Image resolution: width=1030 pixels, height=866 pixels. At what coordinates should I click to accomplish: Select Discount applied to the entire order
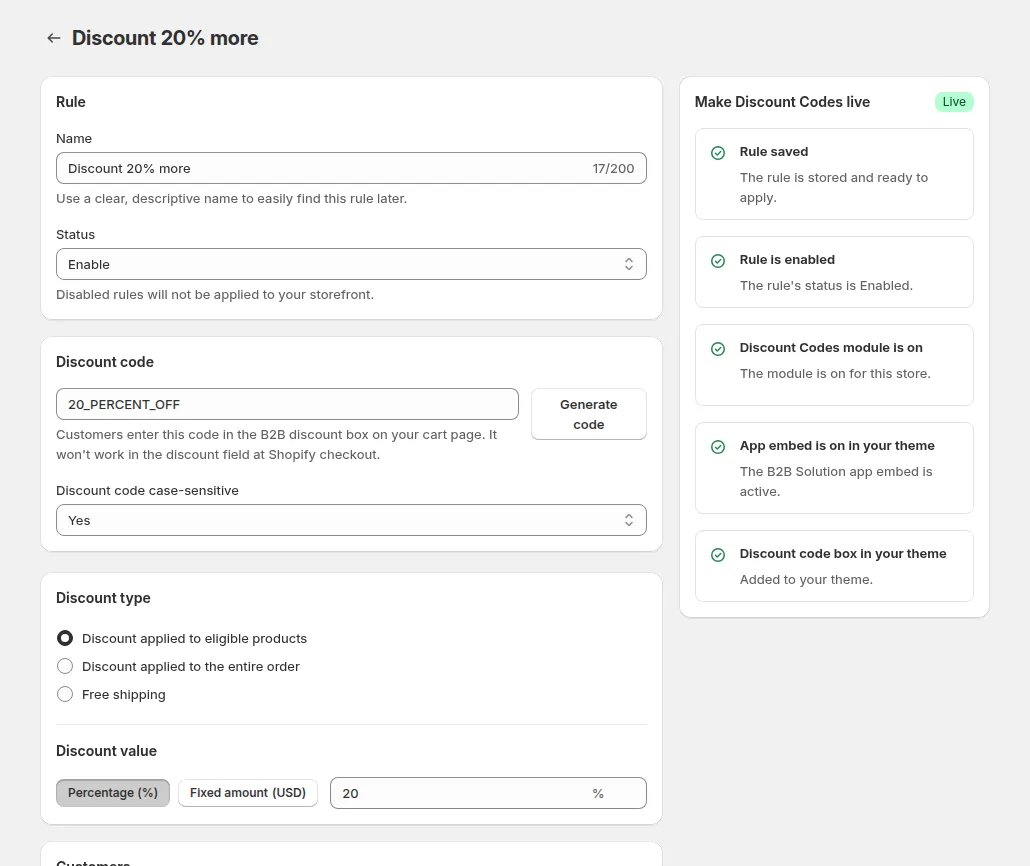point(65,666)
